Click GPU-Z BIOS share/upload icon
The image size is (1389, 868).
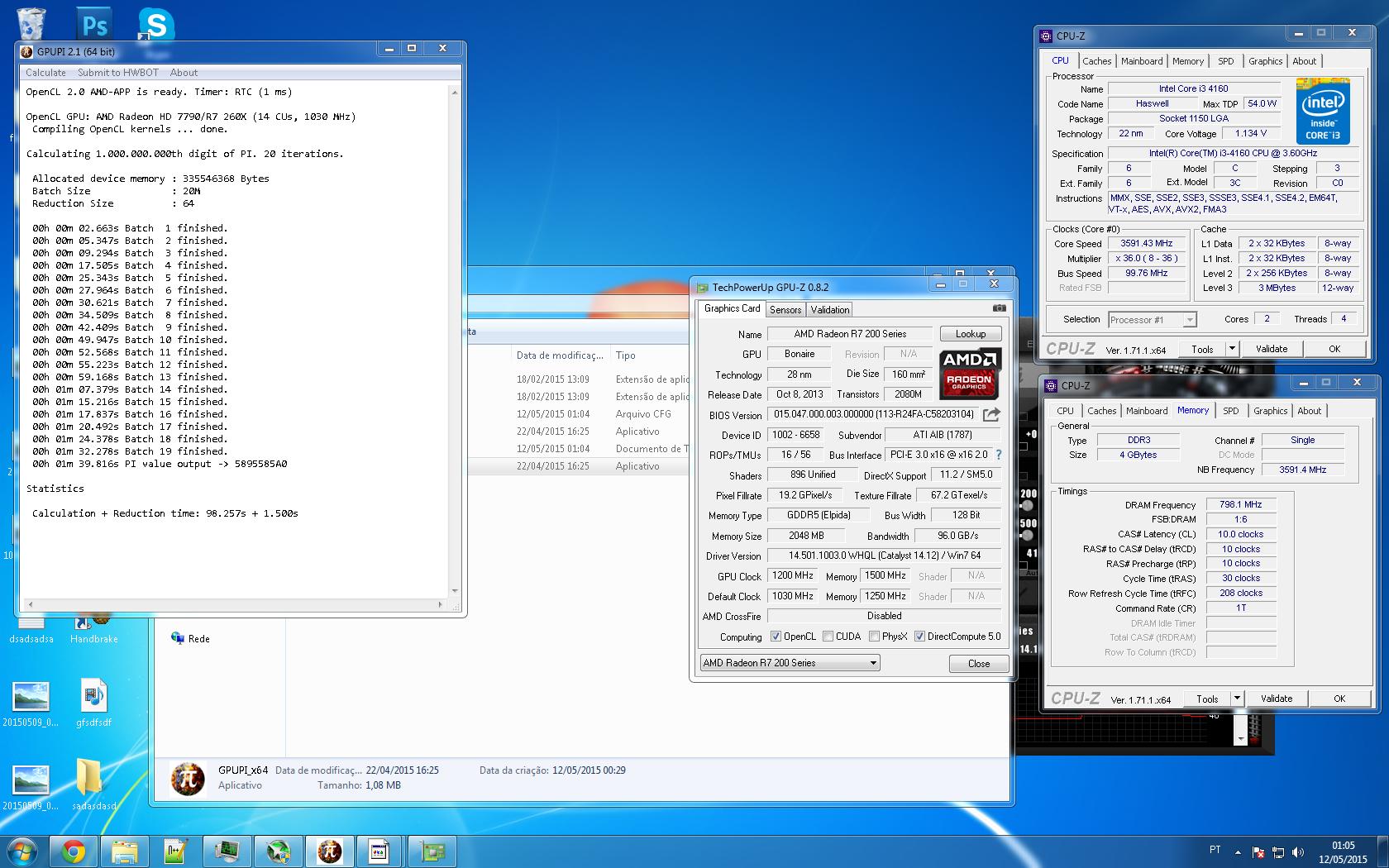click(991, 414)
